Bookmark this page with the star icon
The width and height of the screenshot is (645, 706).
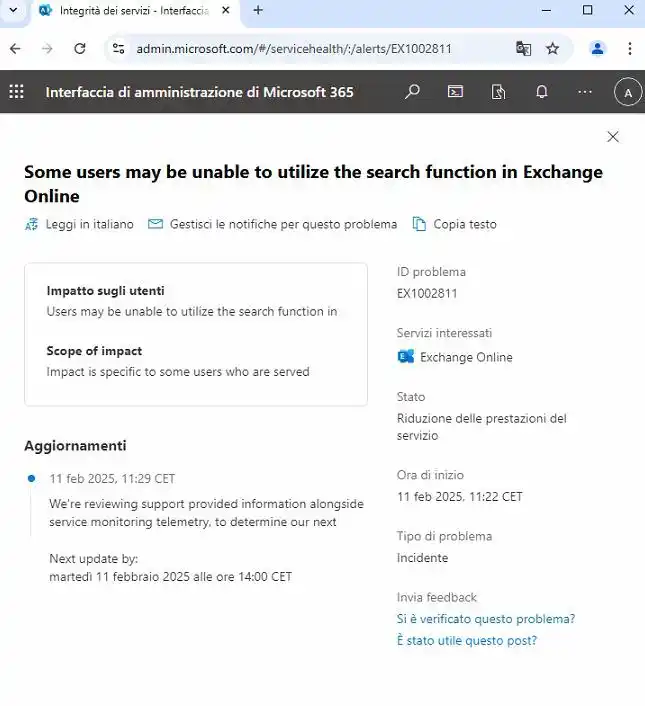tap(552, 49)
